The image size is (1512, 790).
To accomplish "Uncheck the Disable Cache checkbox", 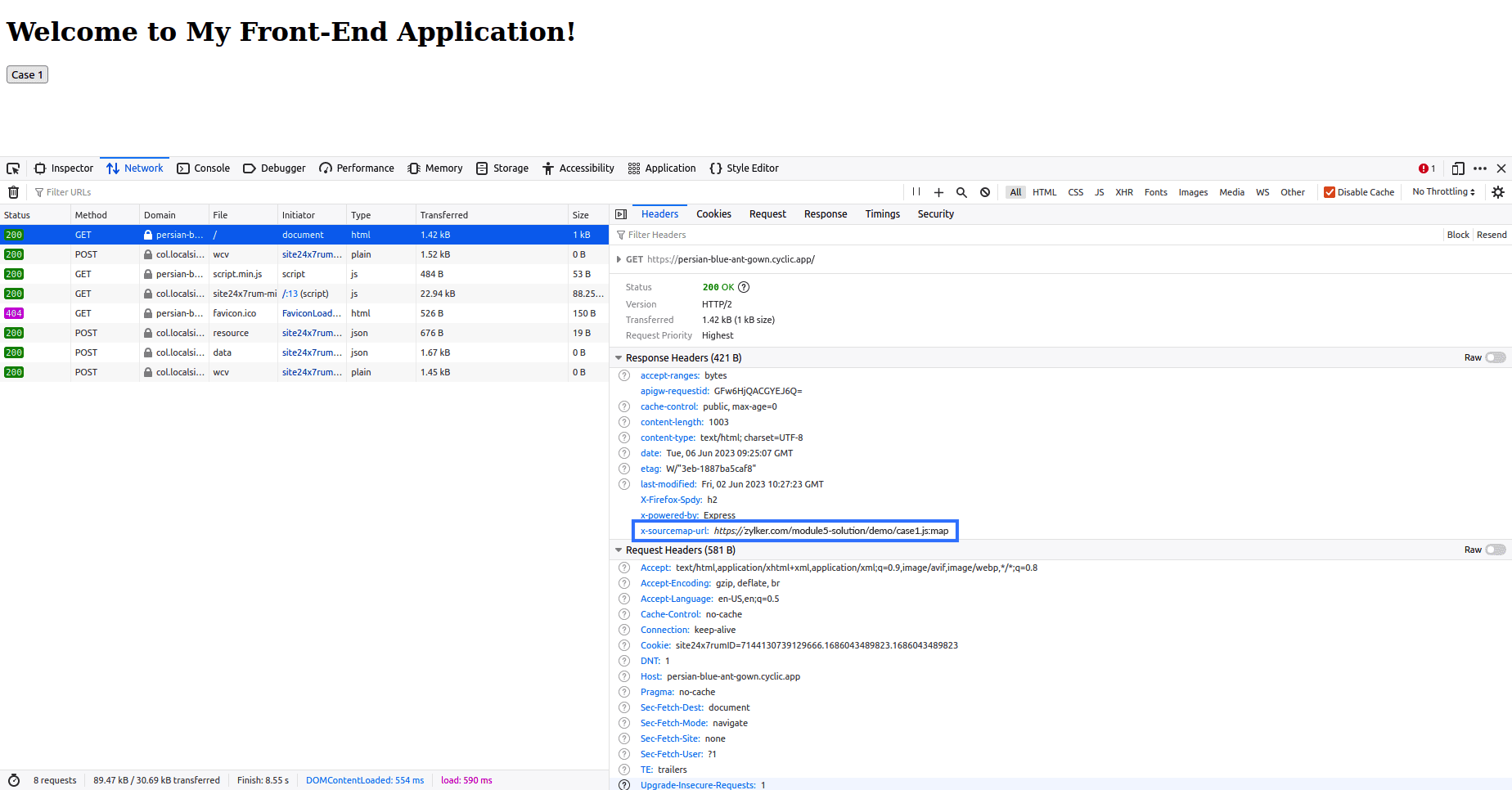I will (1330, 191).
